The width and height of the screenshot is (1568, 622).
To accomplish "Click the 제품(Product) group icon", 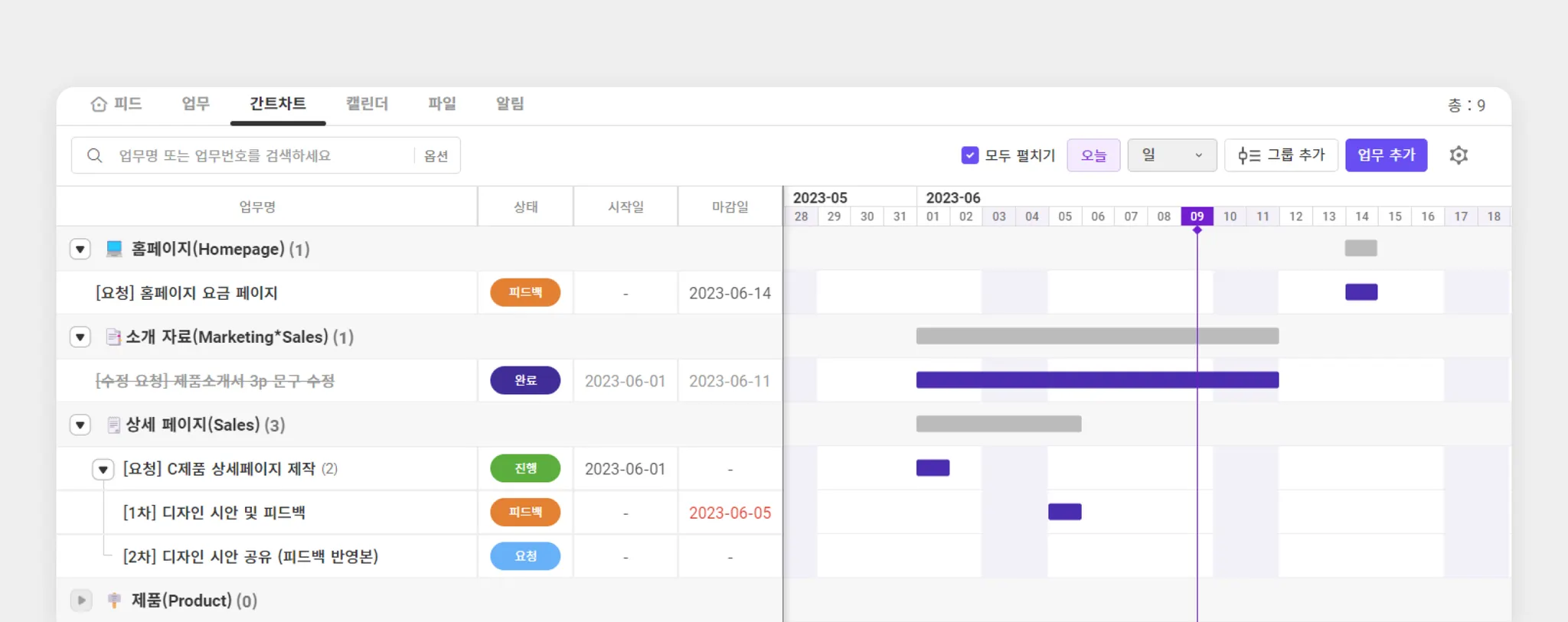I will point(114,601).
